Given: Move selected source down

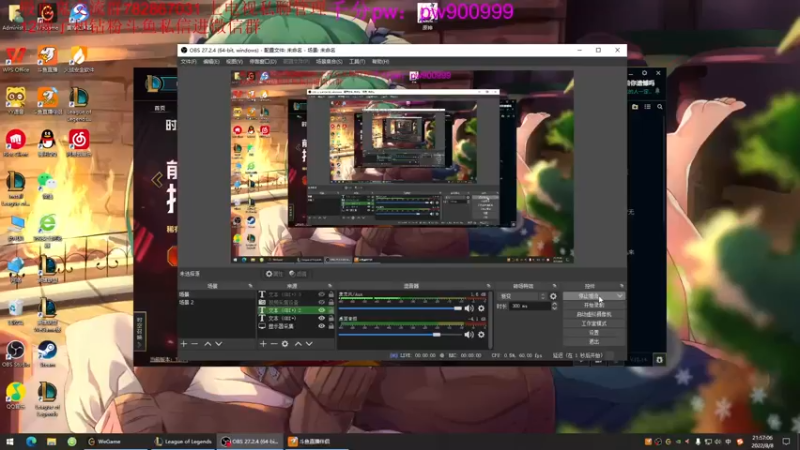Looking at the screenshot, I should pyautogui.click(x=309, y=344).
